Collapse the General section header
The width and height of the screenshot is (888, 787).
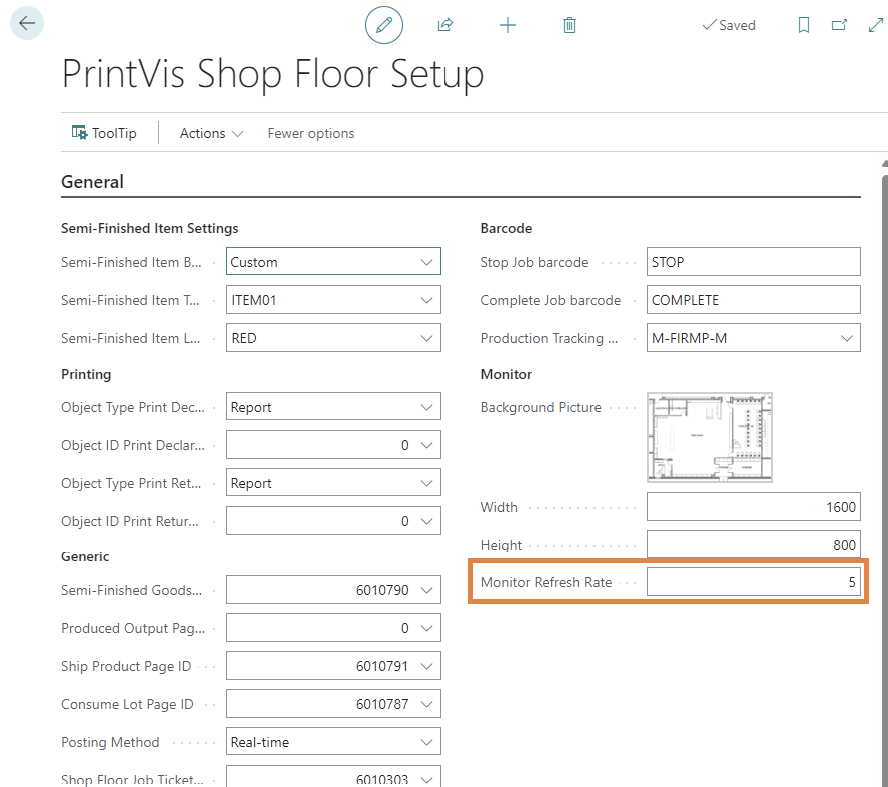click(92, 181)
